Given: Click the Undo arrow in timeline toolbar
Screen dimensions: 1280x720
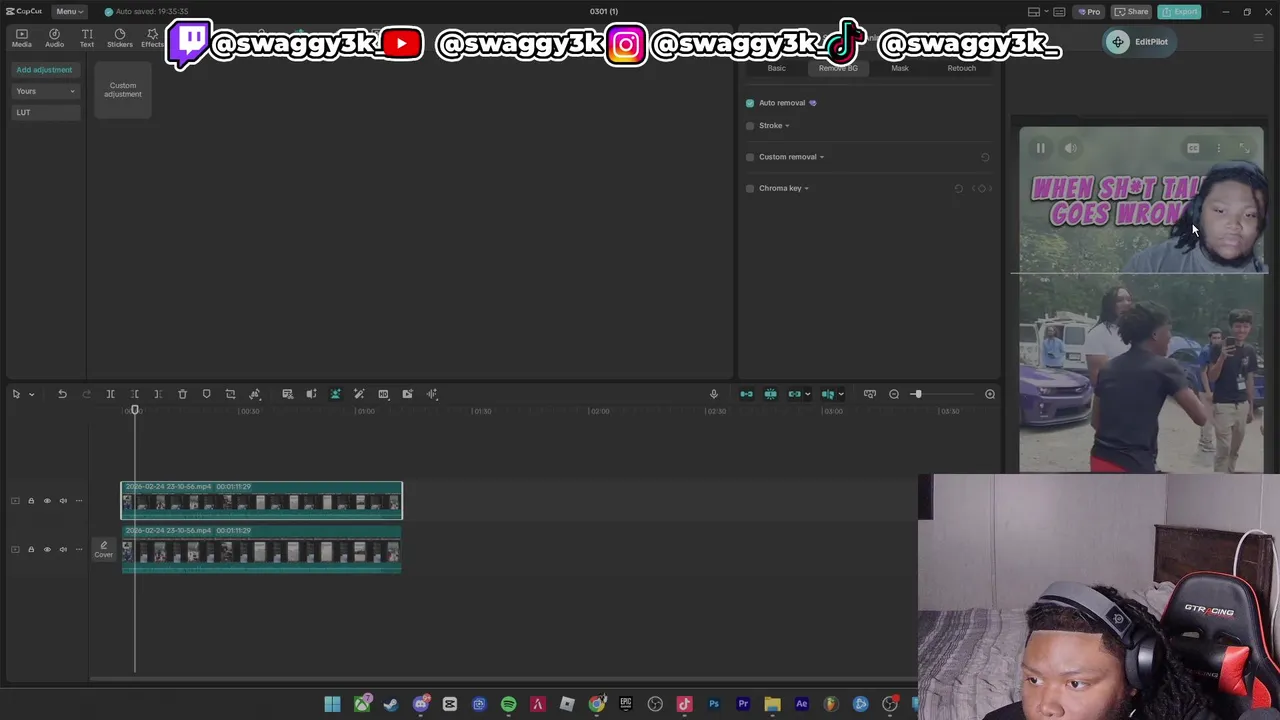Looking at the screenshot, I should (x=62, y=394).
